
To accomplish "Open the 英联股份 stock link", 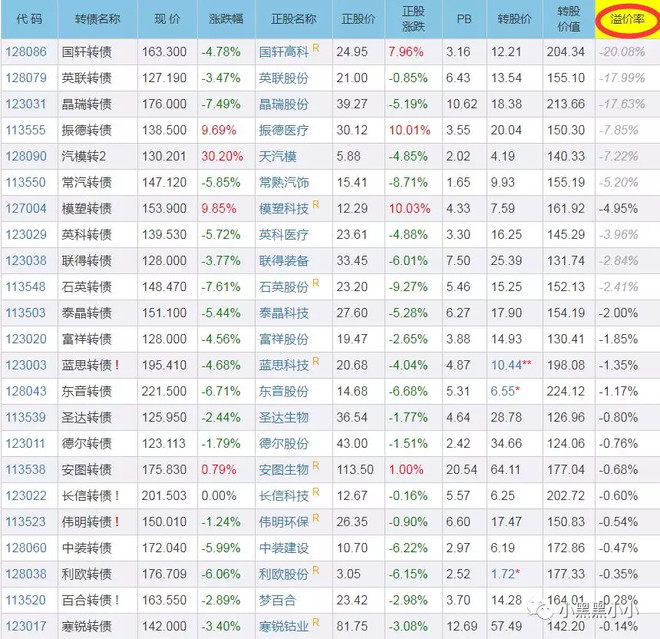I will (x=284, y=78).
